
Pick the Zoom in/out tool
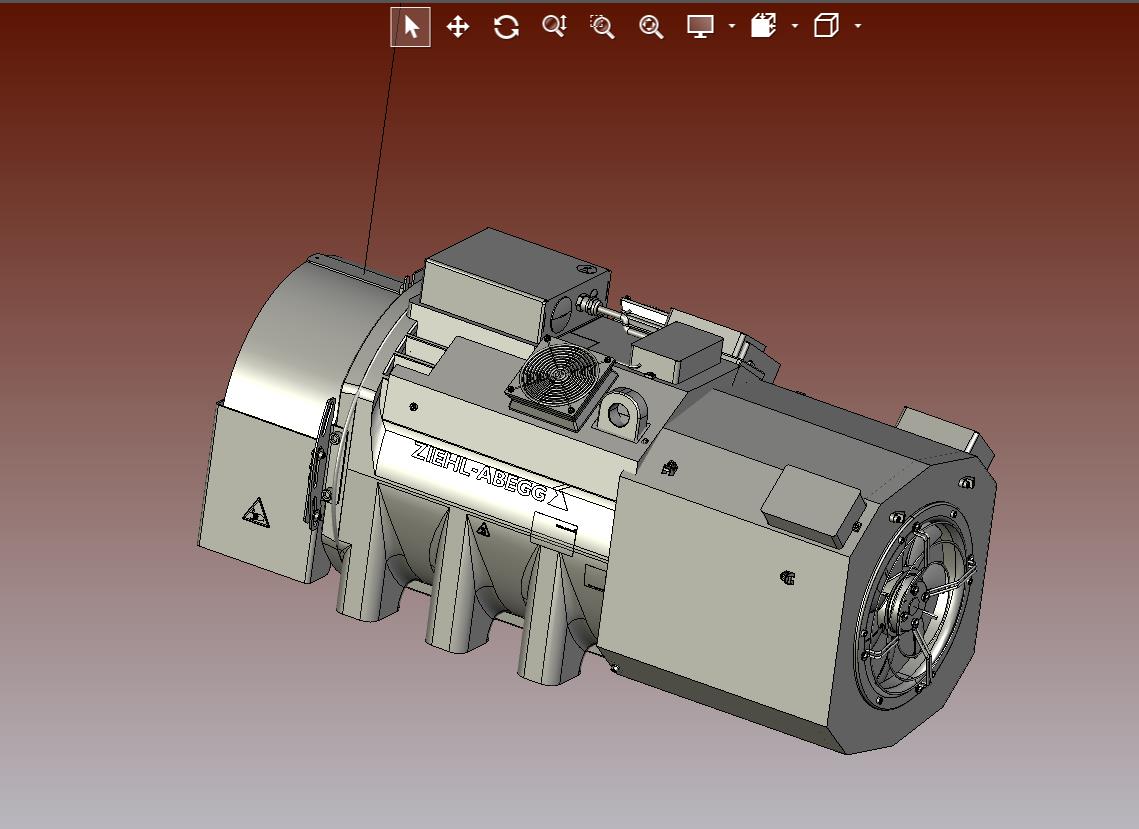pyautogui.click(x=555, y=27)
